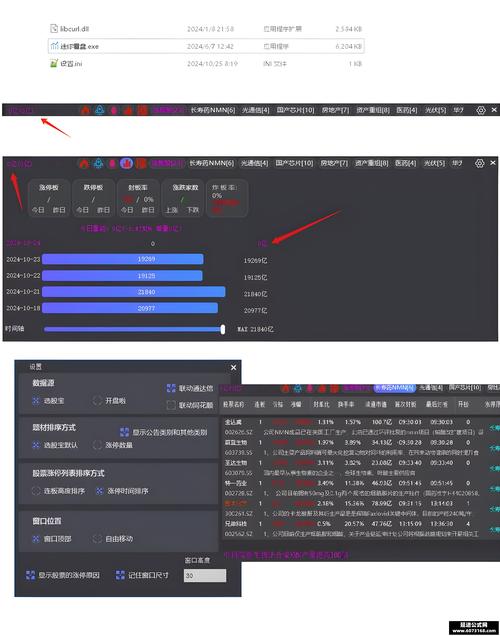The width and height of the screenshot is (500, 636).
Task: Sort by the 换手率 column header
Action: 346,404
